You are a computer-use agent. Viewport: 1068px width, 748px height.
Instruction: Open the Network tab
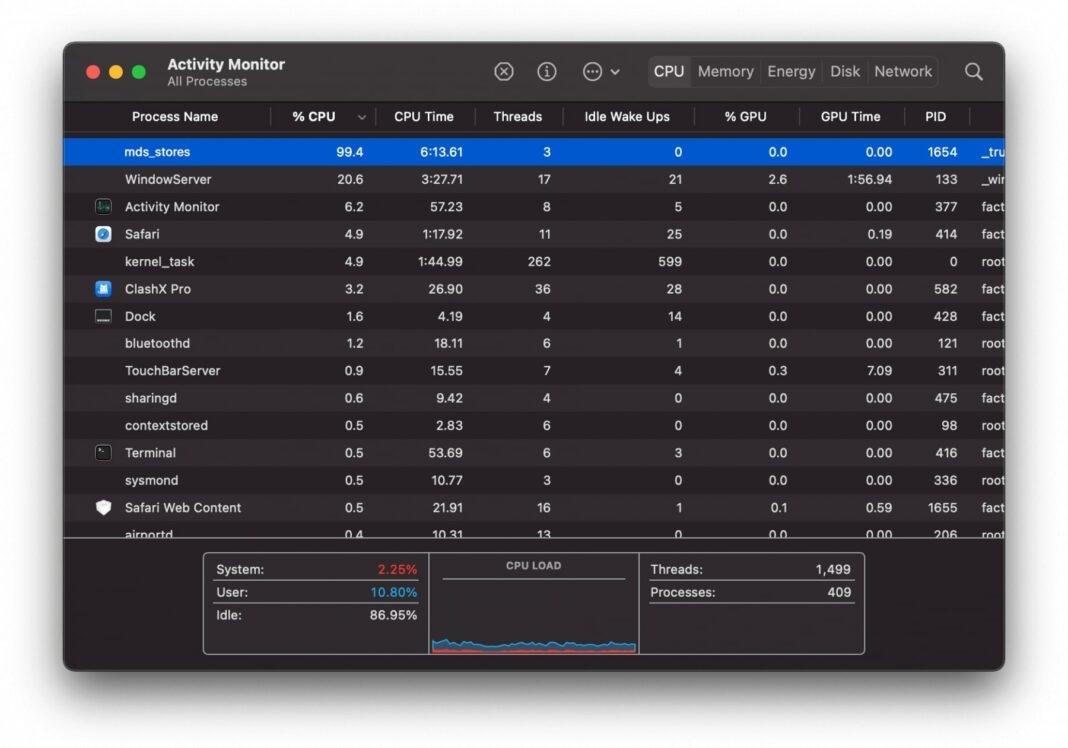click(902, 71)
